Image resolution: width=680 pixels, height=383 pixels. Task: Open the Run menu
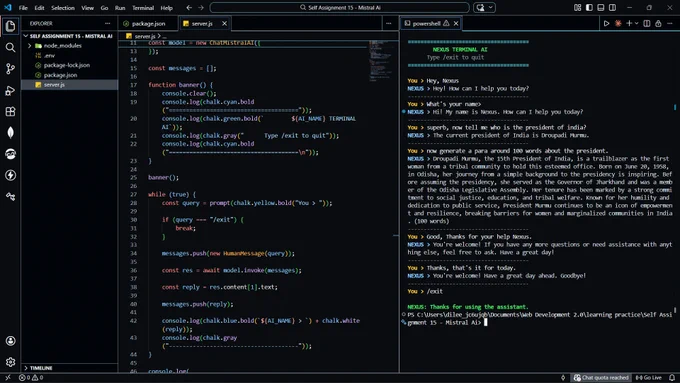tap(120, 8)
